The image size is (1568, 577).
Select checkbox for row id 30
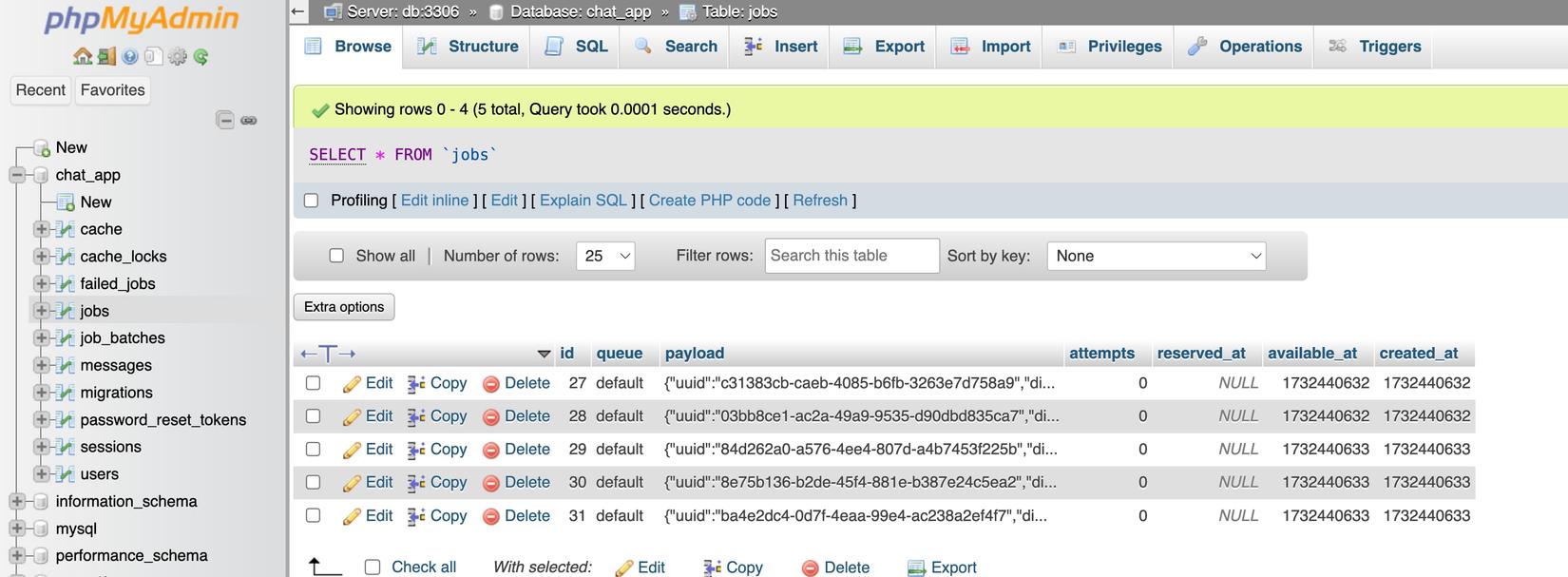313,483
